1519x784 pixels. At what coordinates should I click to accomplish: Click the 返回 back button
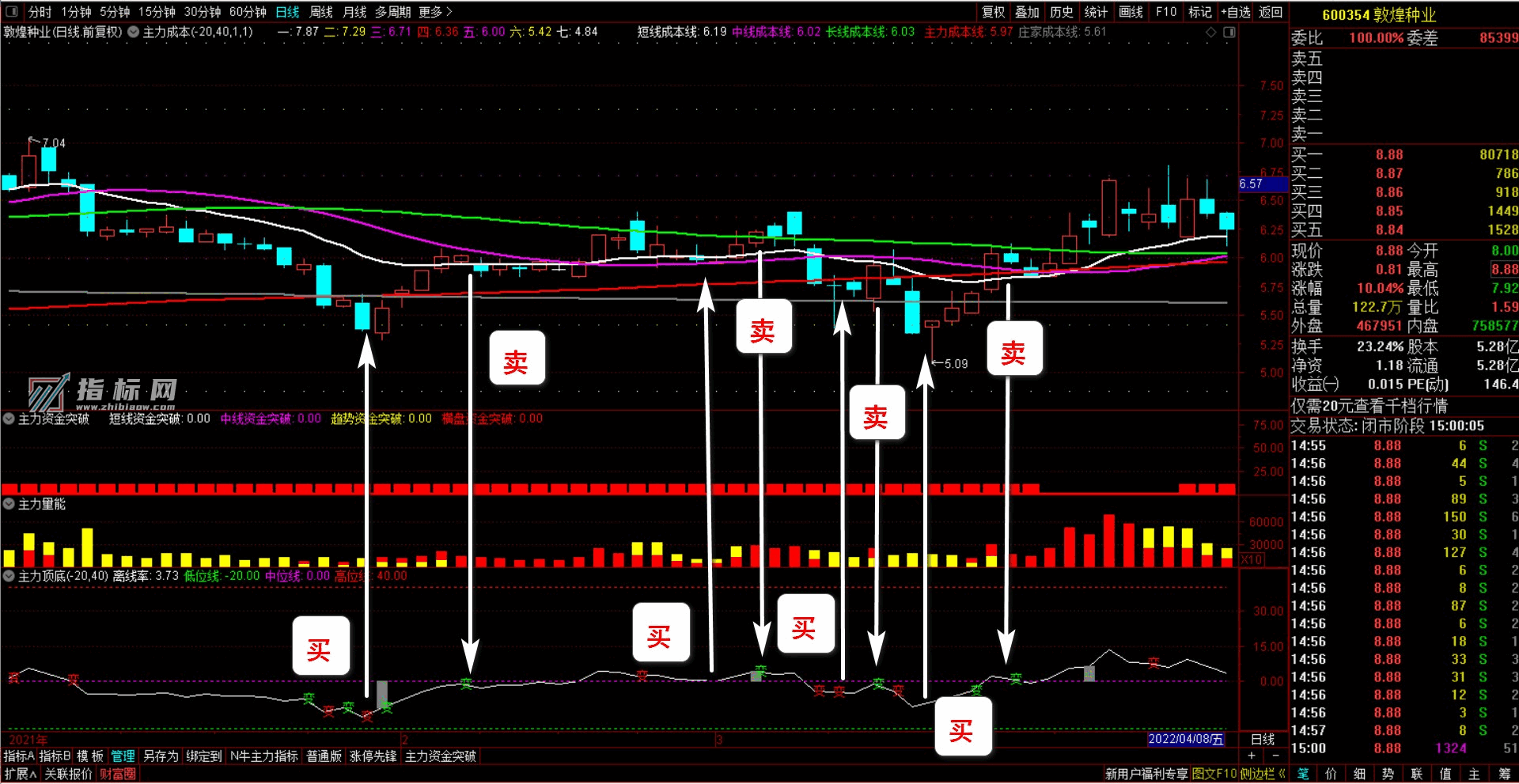click(1271, 12)
